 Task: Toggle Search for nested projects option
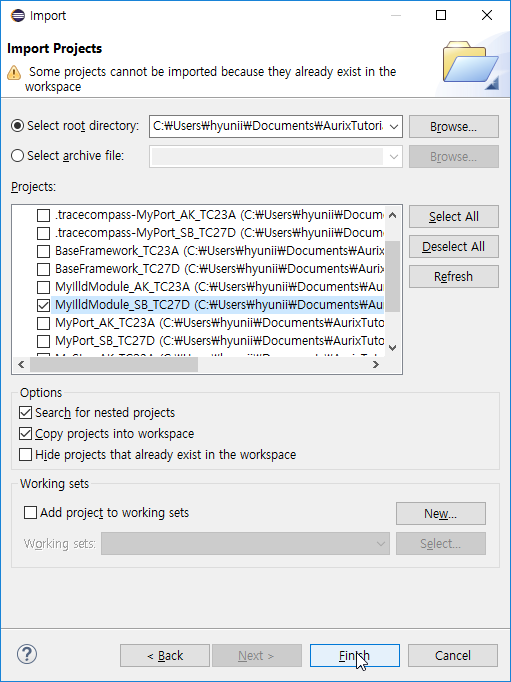click(25, 412)
